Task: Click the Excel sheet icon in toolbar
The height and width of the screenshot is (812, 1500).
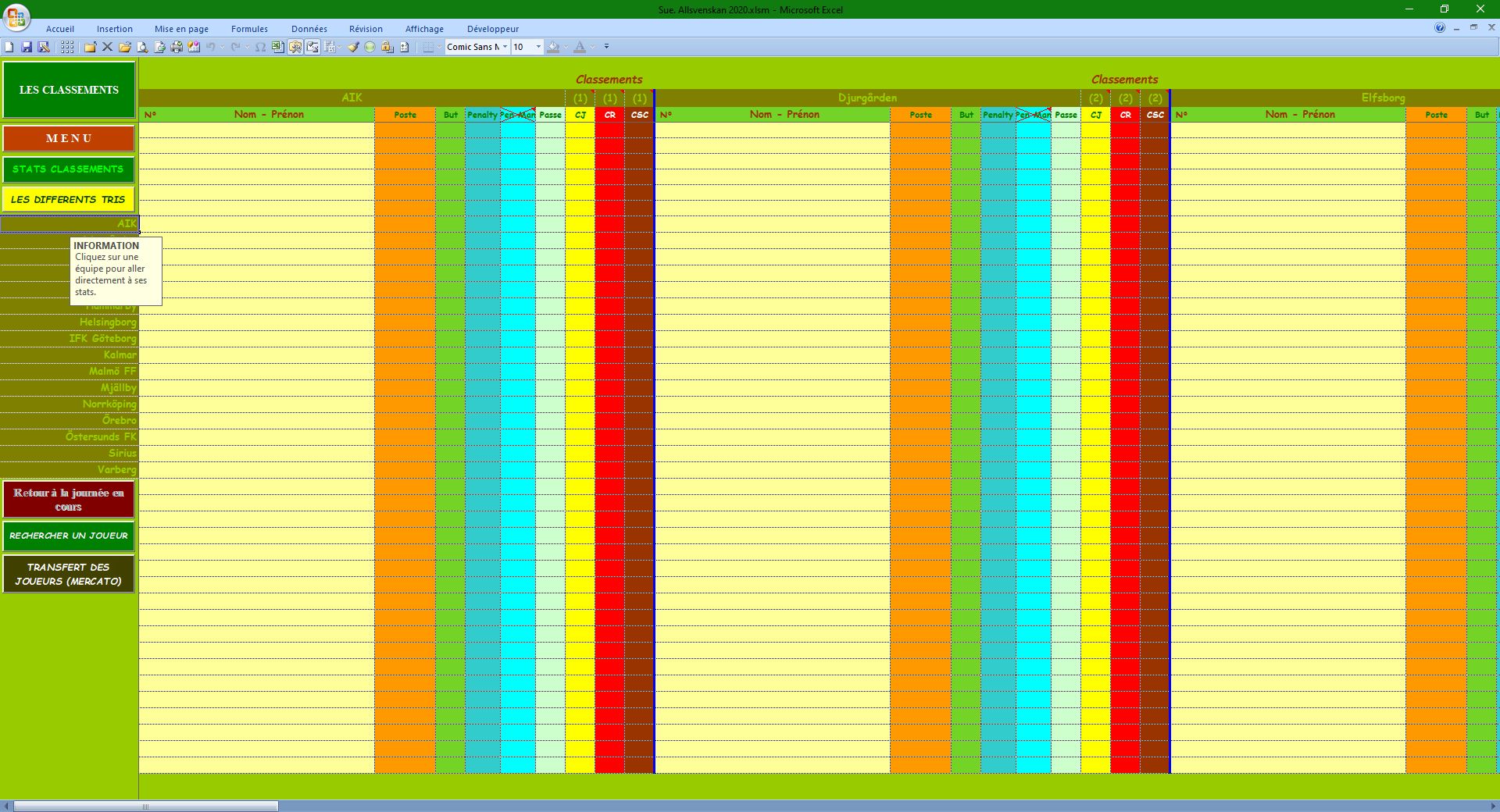Action: [278, 47]
